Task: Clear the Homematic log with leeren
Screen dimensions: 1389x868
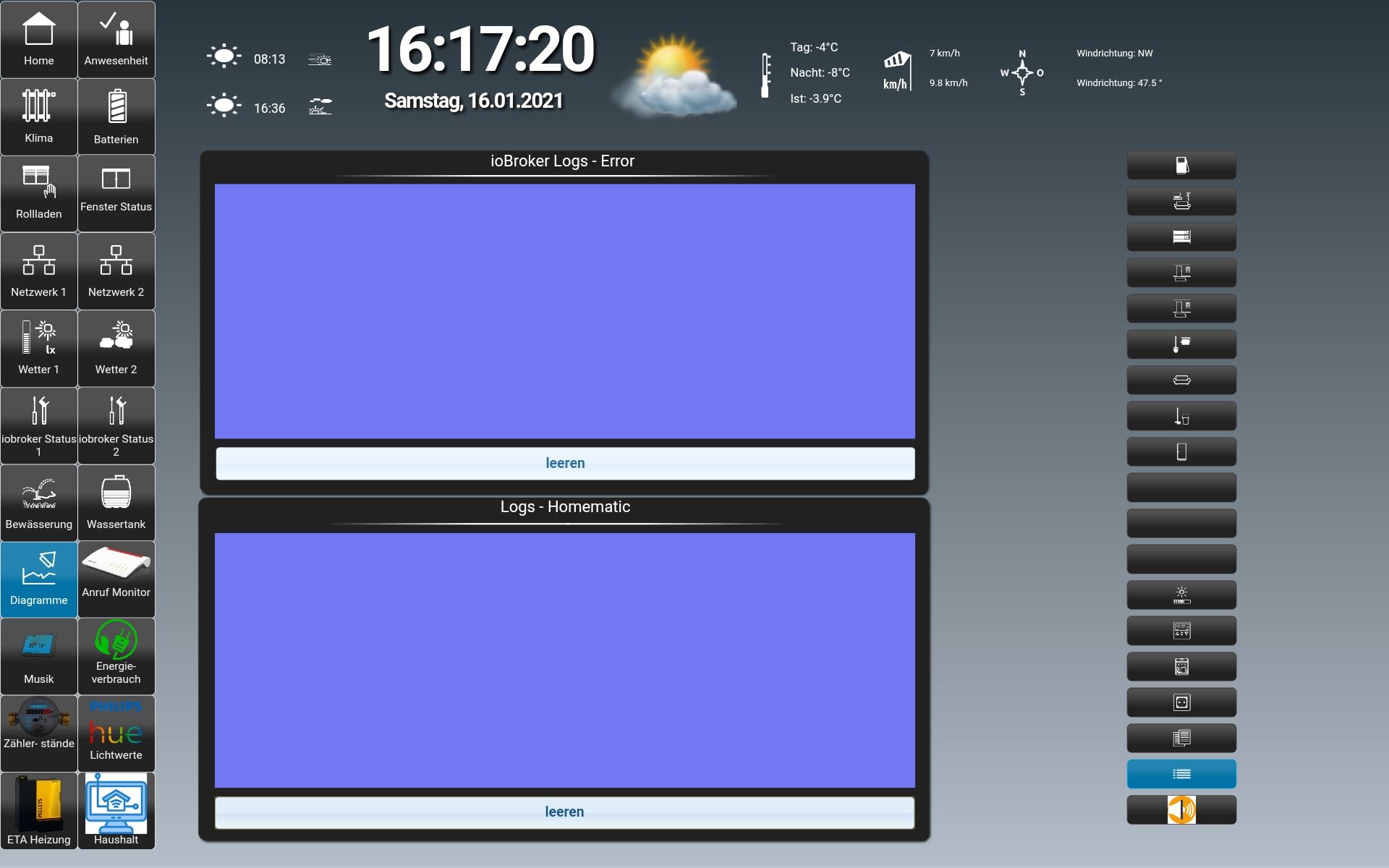Action: point(564,812)
